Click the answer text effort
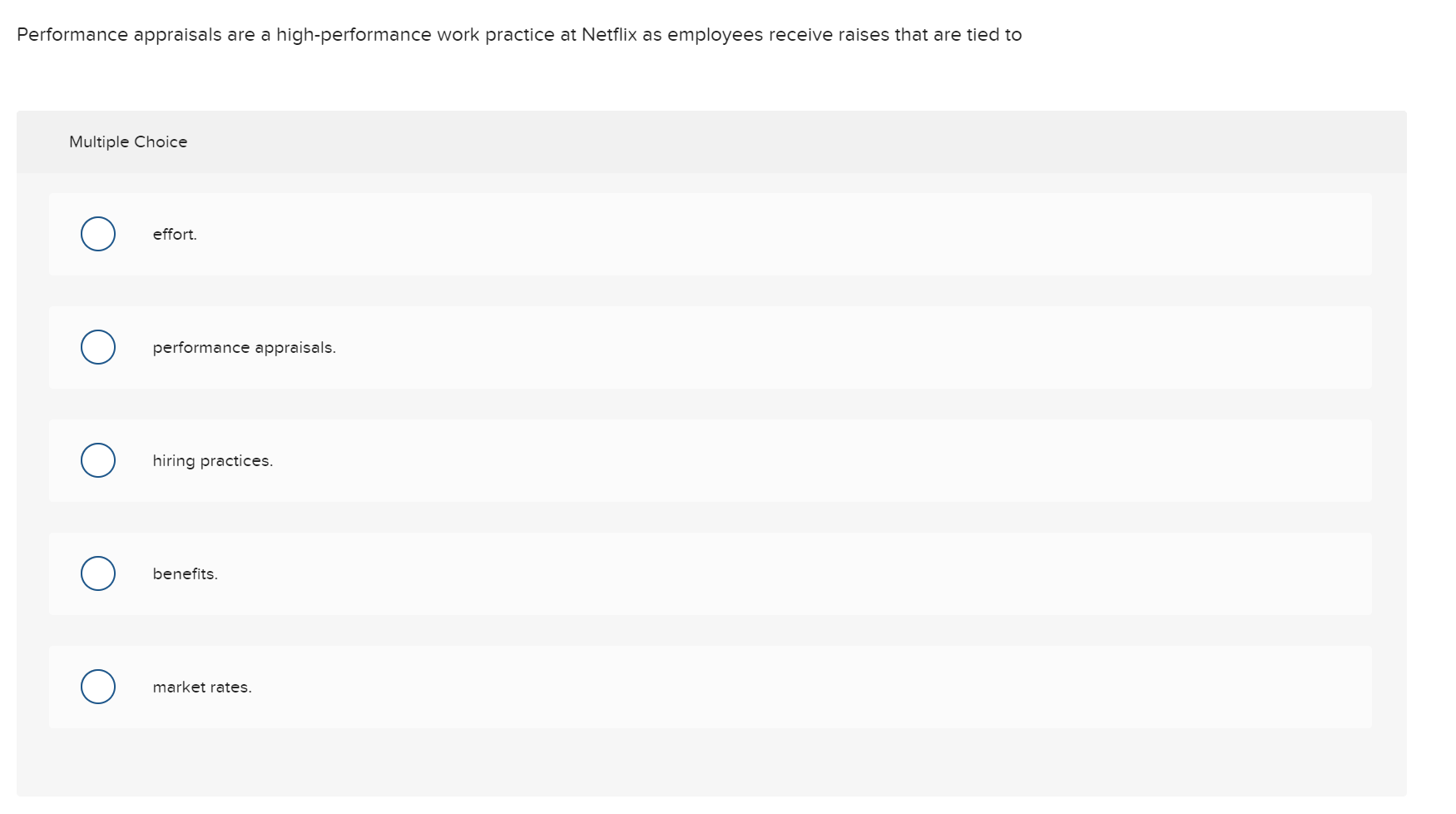Screen dimensions: 1456x814 174,234
